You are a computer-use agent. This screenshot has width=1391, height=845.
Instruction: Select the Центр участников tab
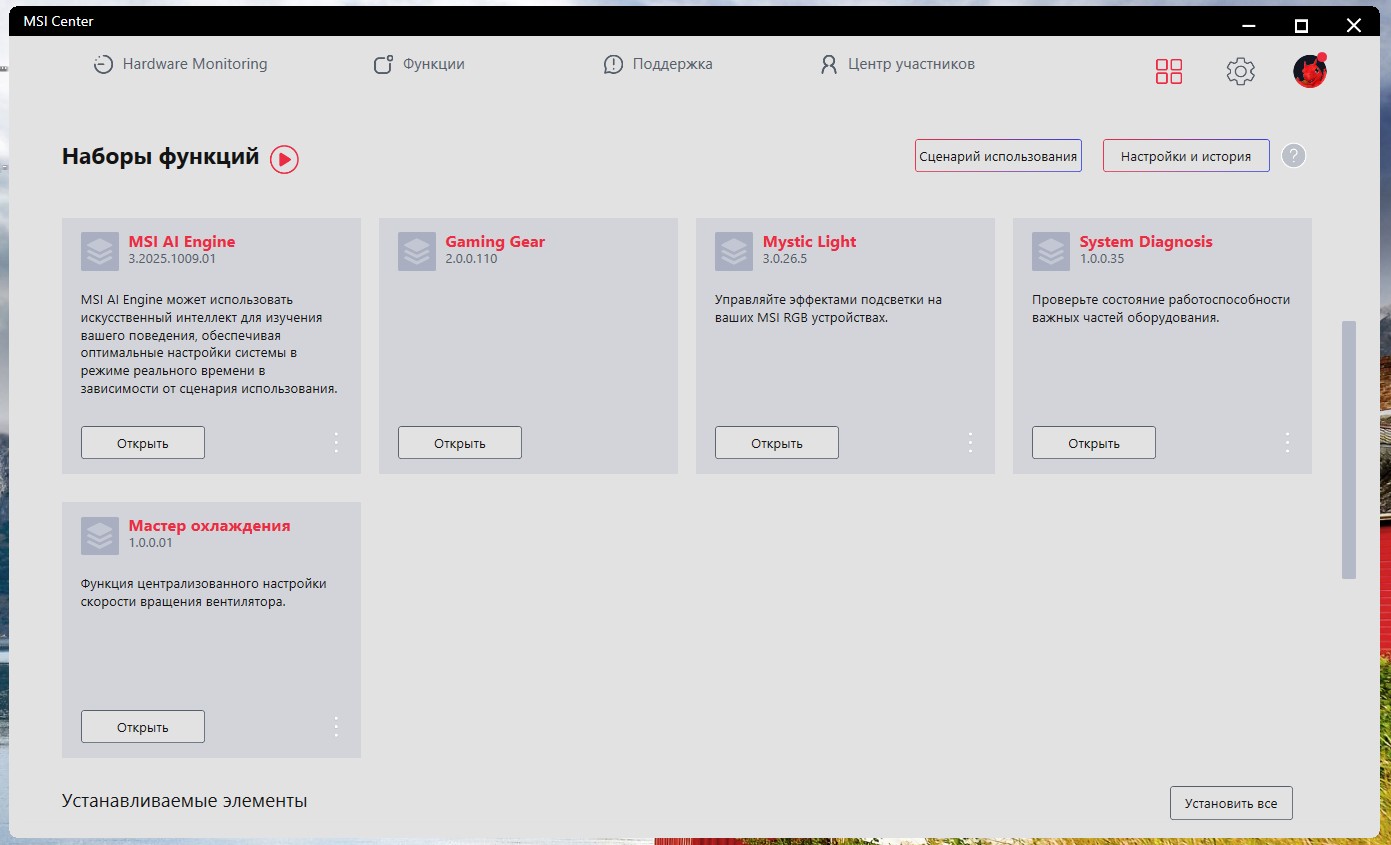point(897,64)
